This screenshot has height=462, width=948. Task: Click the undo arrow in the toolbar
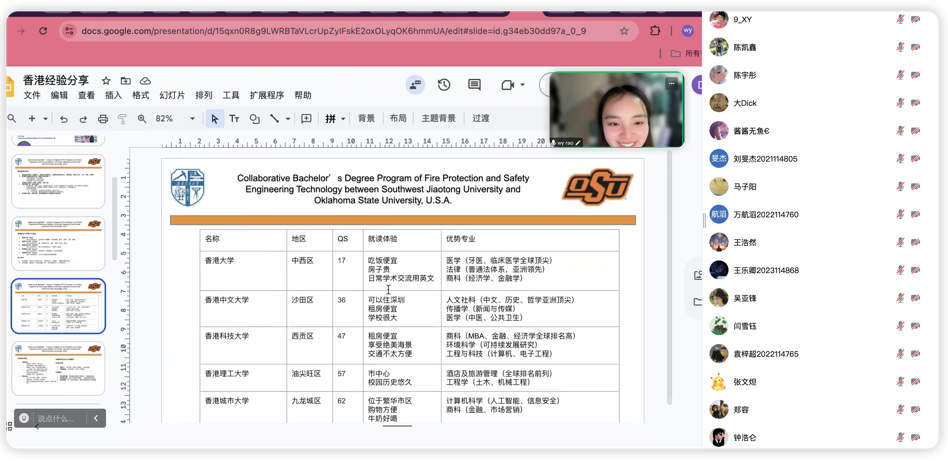[x=64, y=119]
